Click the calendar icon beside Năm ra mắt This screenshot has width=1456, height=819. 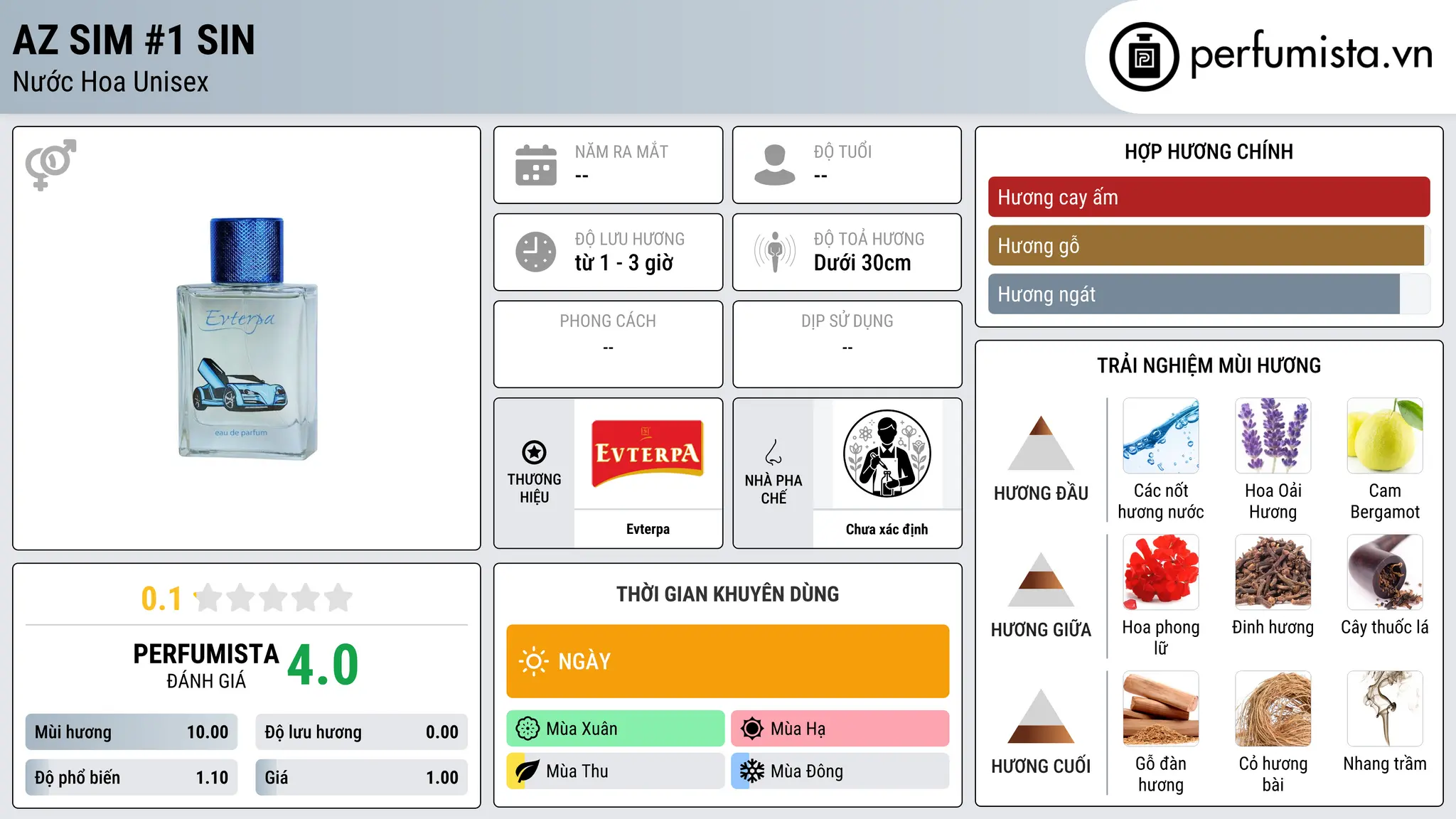536,165
